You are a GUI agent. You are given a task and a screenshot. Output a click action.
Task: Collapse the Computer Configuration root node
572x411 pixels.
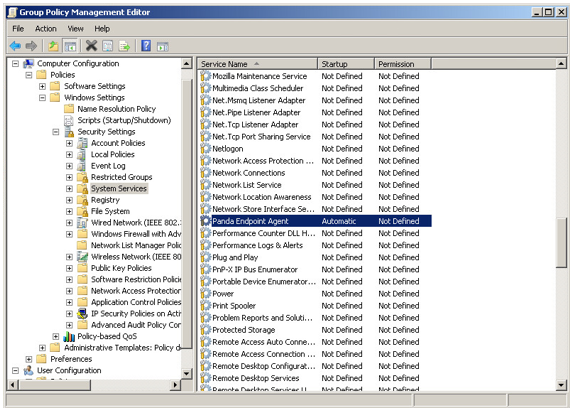[15, 64]
